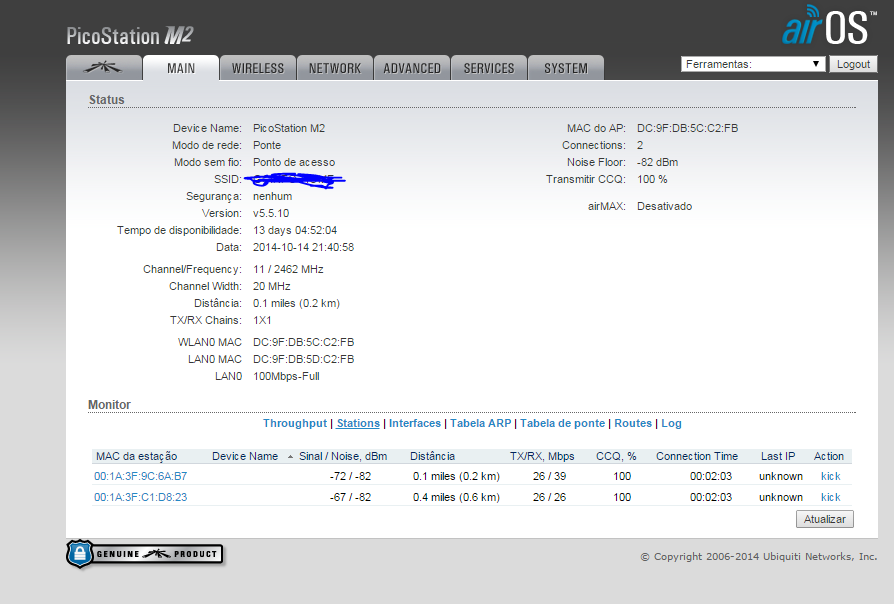This screenshot has height=604, width=894.
Task: Sort by Connection Time column
Action: point(697,456)
